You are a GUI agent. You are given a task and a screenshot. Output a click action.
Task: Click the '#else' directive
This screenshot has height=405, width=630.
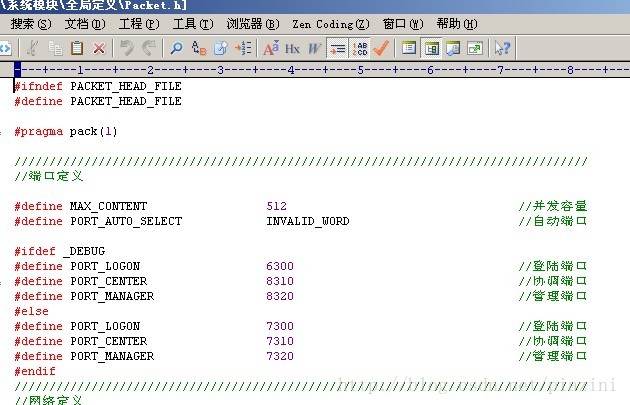(x=31, y=311)
